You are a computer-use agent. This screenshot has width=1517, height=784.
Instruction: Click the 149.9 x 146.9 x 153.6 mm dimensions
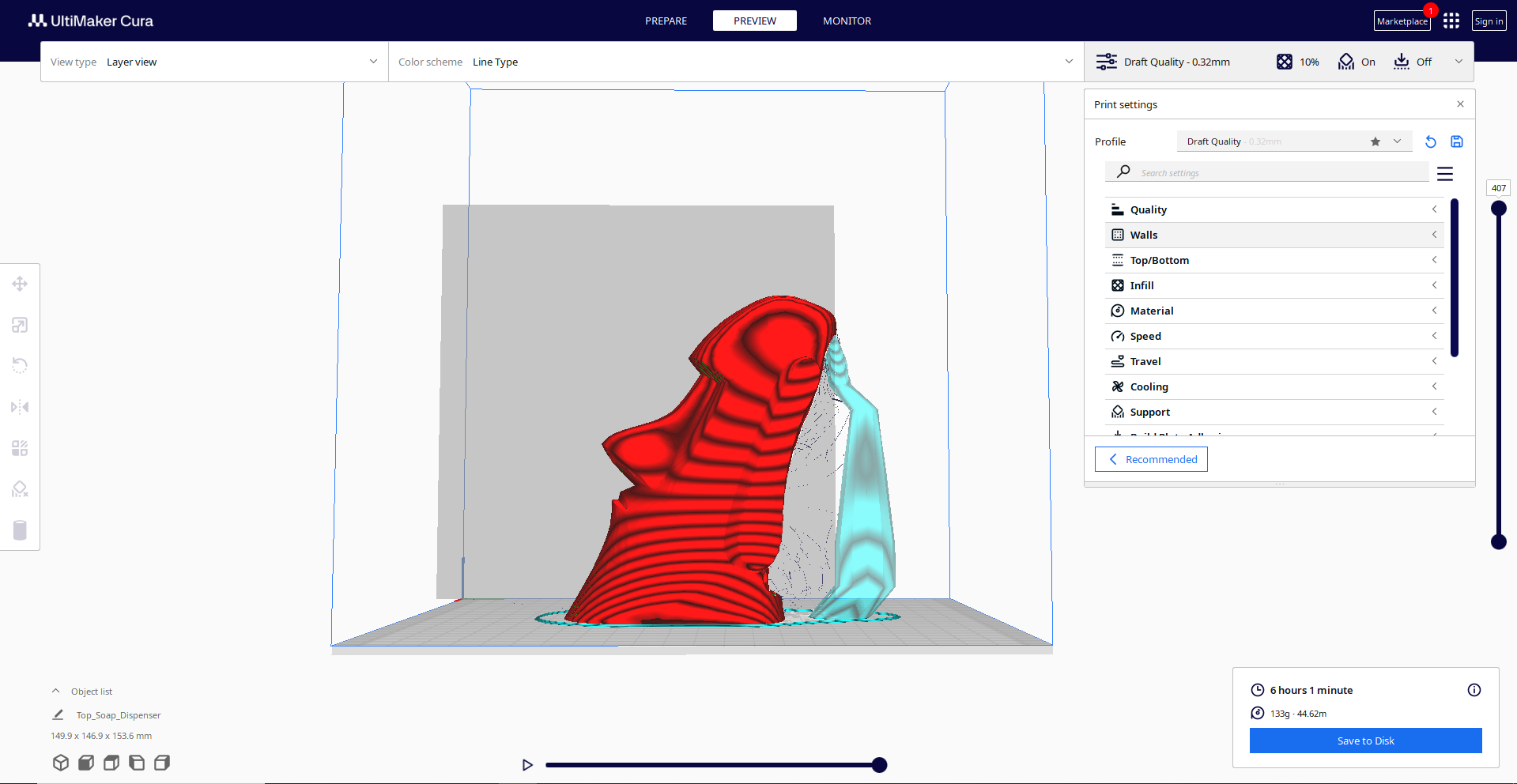tap(101, 736)
